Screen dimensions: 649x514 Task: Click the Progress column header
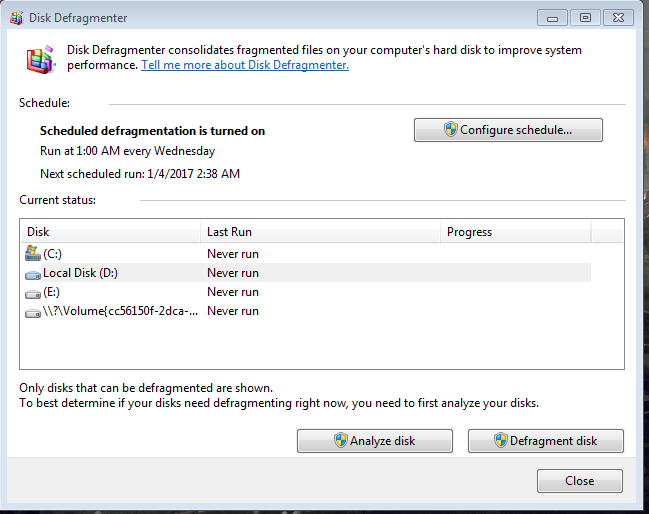(515, 232)
